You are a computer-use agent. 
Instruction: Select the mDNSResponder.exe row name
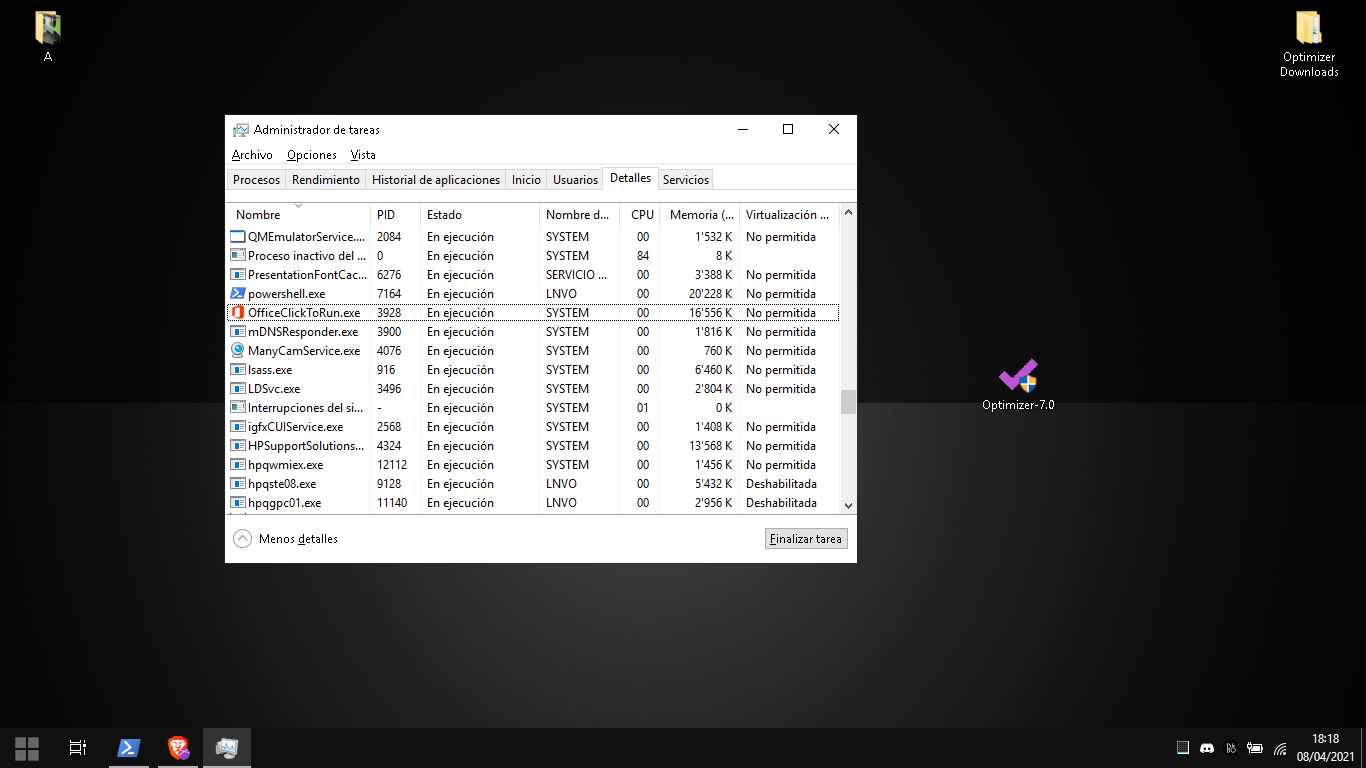[x=303, y=332]
